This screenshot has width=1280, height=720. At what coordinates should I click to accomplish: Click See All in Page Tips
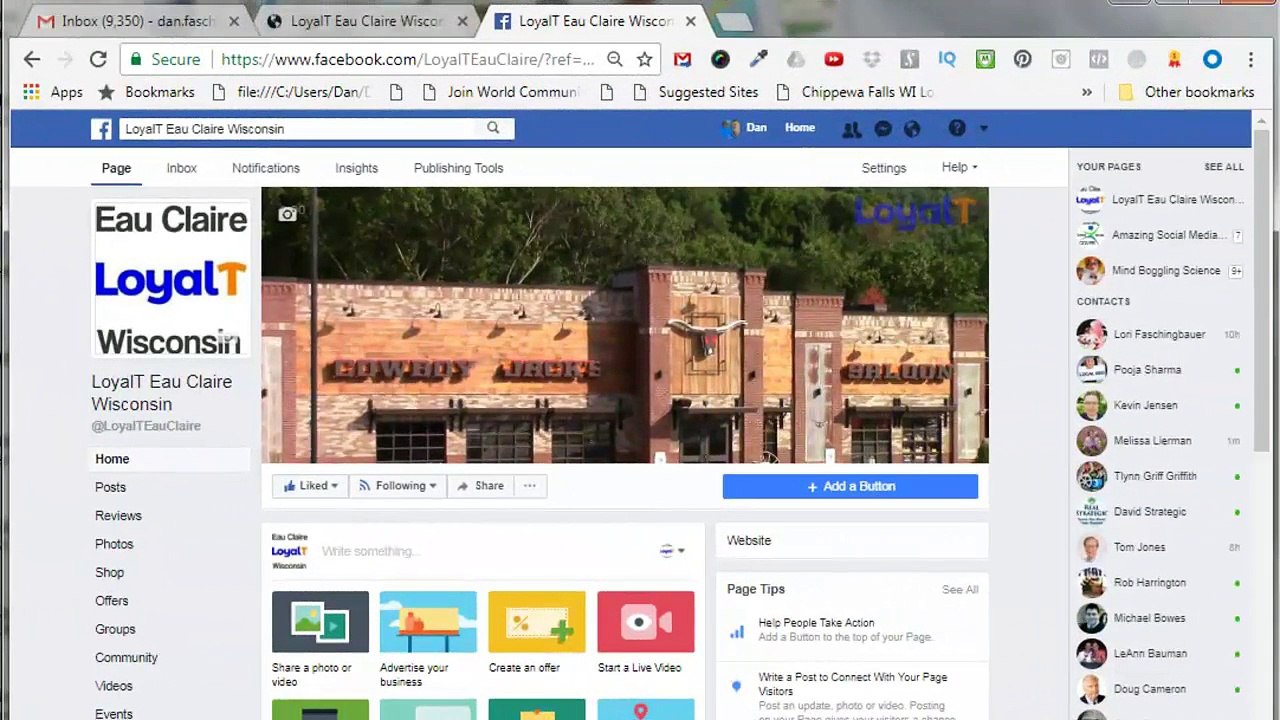tap(960, 590)
